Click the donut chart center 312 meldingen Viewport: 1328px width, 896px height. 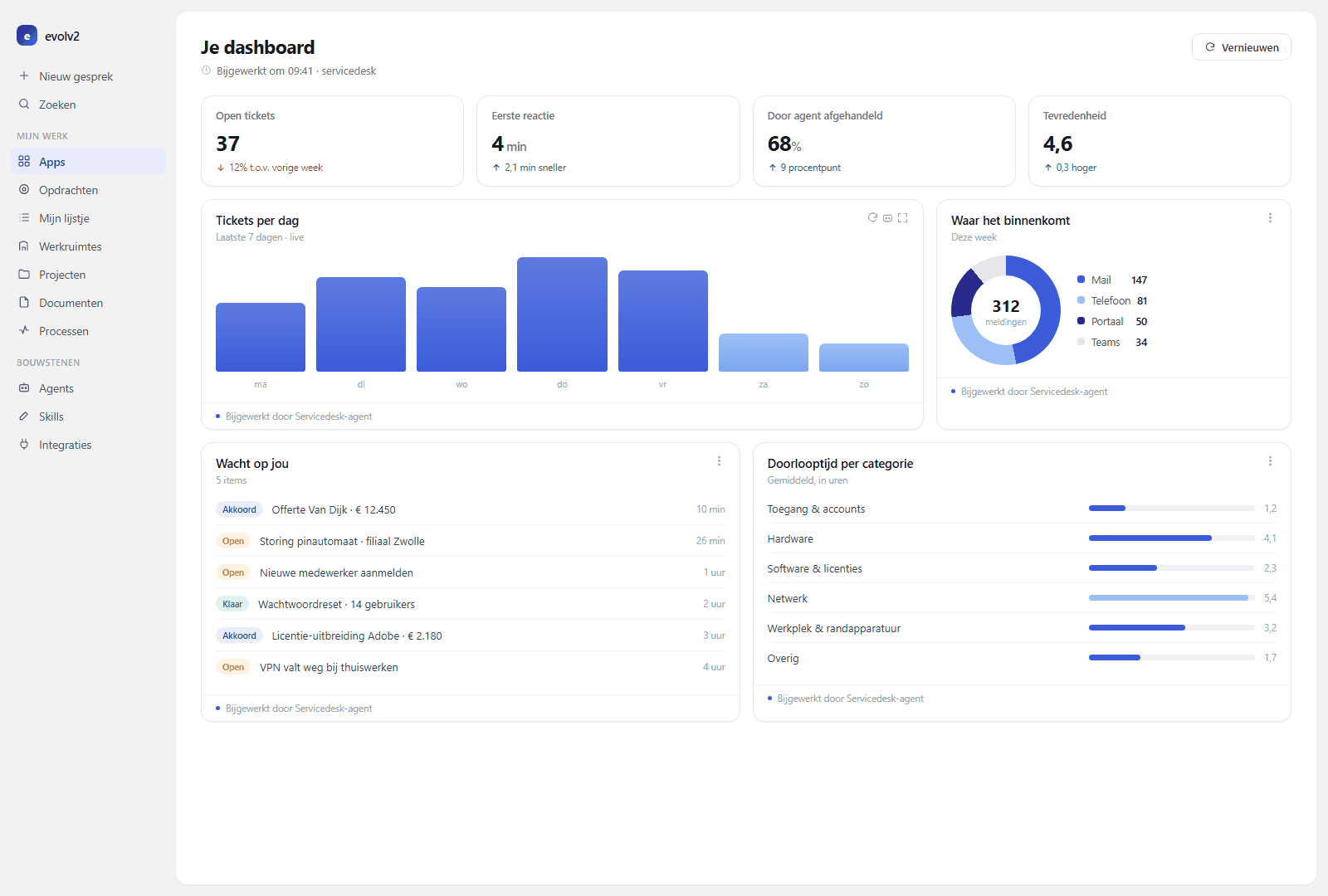click(x=1006, y=311)
